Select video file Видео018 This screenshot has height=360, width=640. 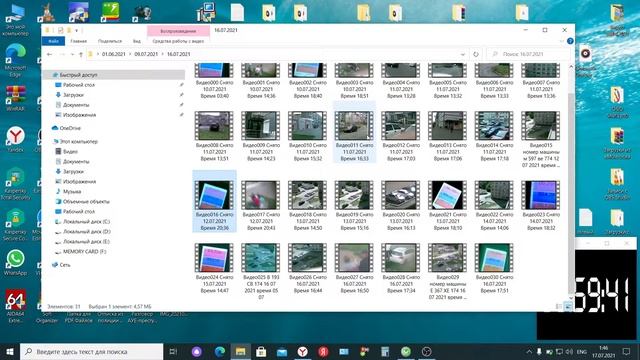coord(307,205)
